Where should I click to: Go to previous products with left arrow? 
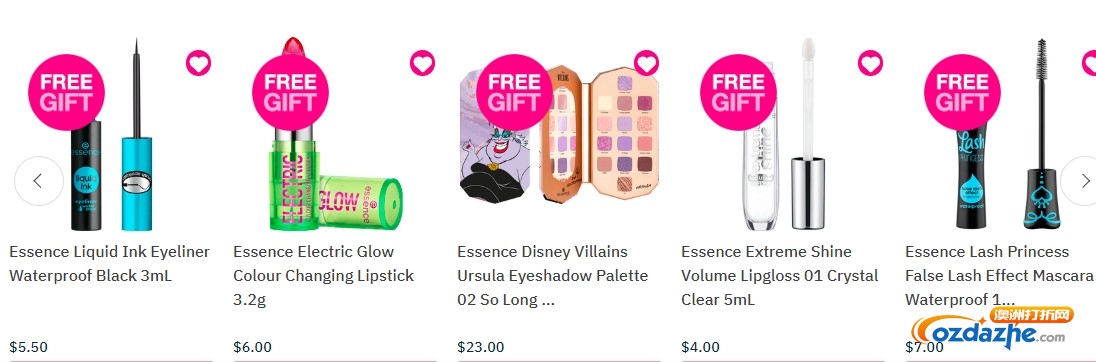tap(39, 181)
